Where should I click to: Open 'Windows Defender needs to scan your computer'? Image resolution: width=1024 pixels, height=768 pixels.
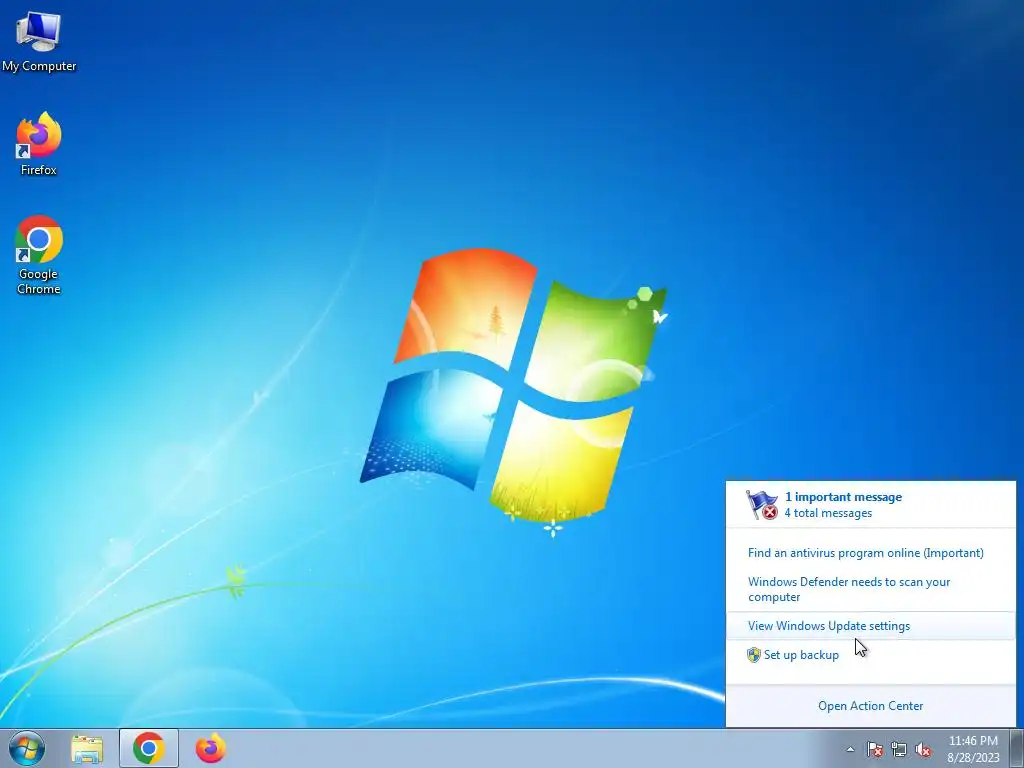849,589
